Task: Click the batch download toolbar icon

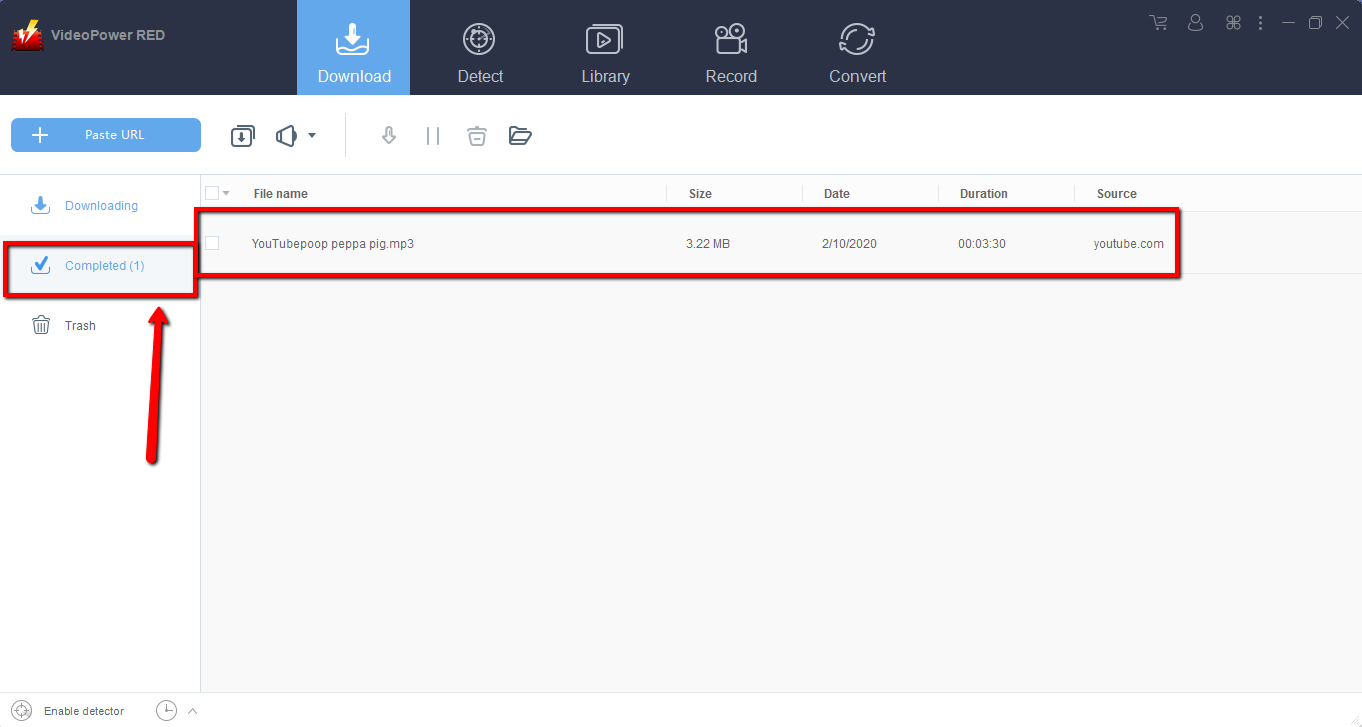Action: click(x=242, y=135)
